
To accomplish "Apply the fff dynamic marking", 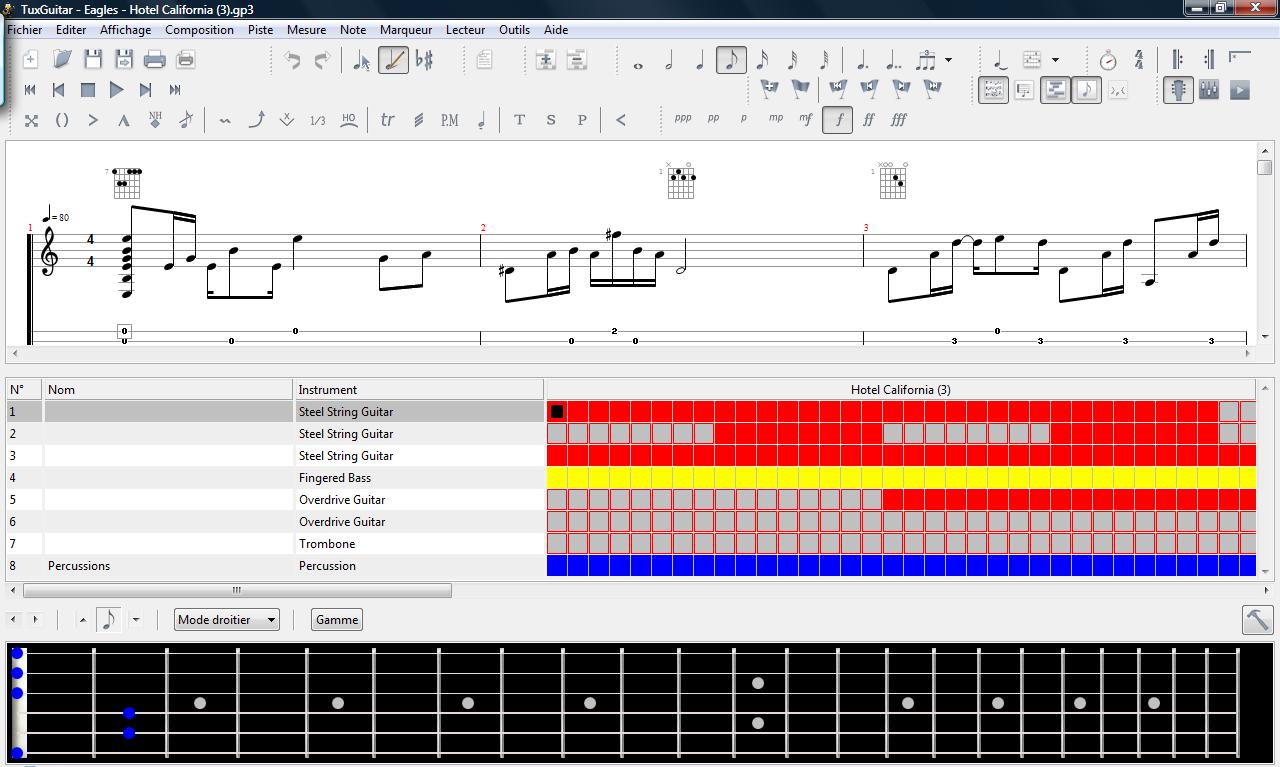I will coord(899,120).
